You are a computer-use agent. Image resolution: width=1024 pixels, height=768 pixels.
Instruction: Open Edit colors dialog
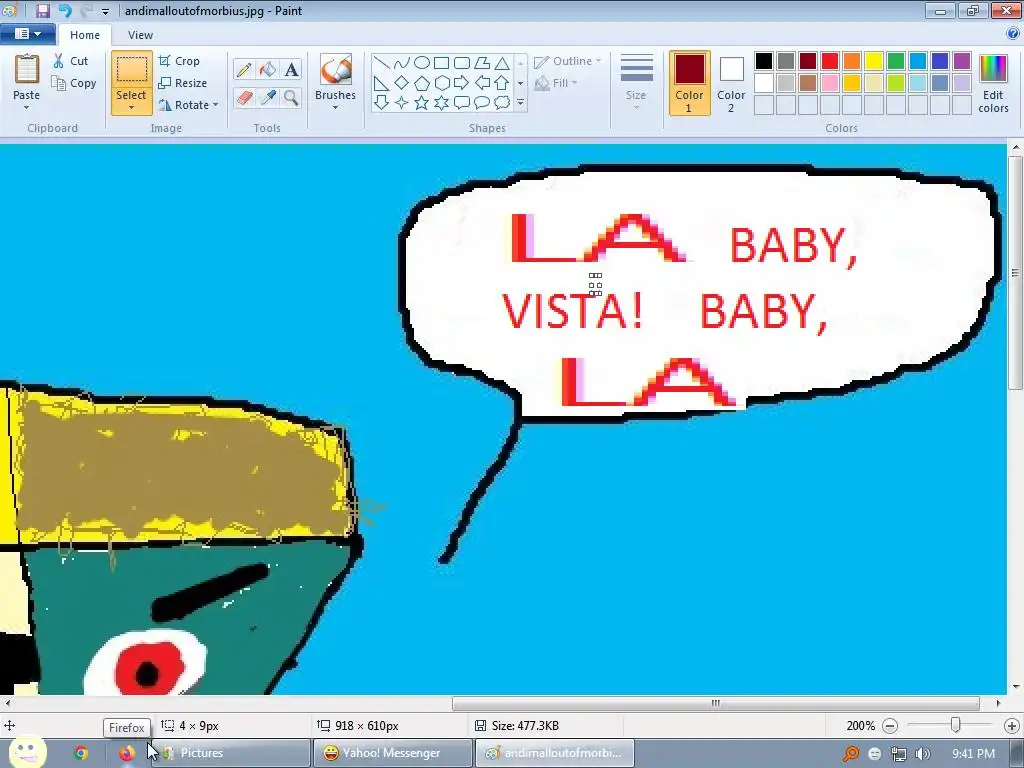point(993,84)
